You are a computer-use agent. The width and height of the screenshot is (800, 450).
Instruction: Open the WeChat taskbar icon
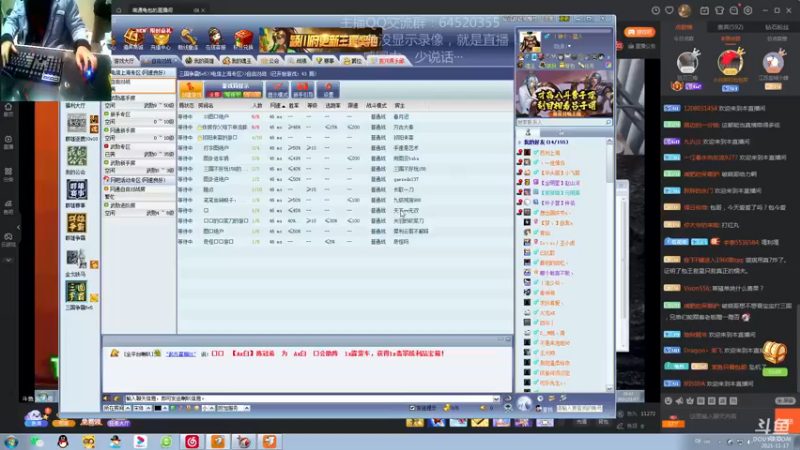pos(37,441)
